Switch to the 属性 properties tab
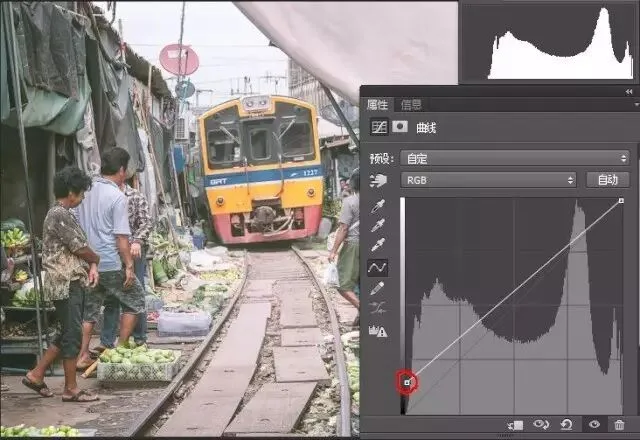This screenshot has height=440, width=640. click(x=377, y=105)
